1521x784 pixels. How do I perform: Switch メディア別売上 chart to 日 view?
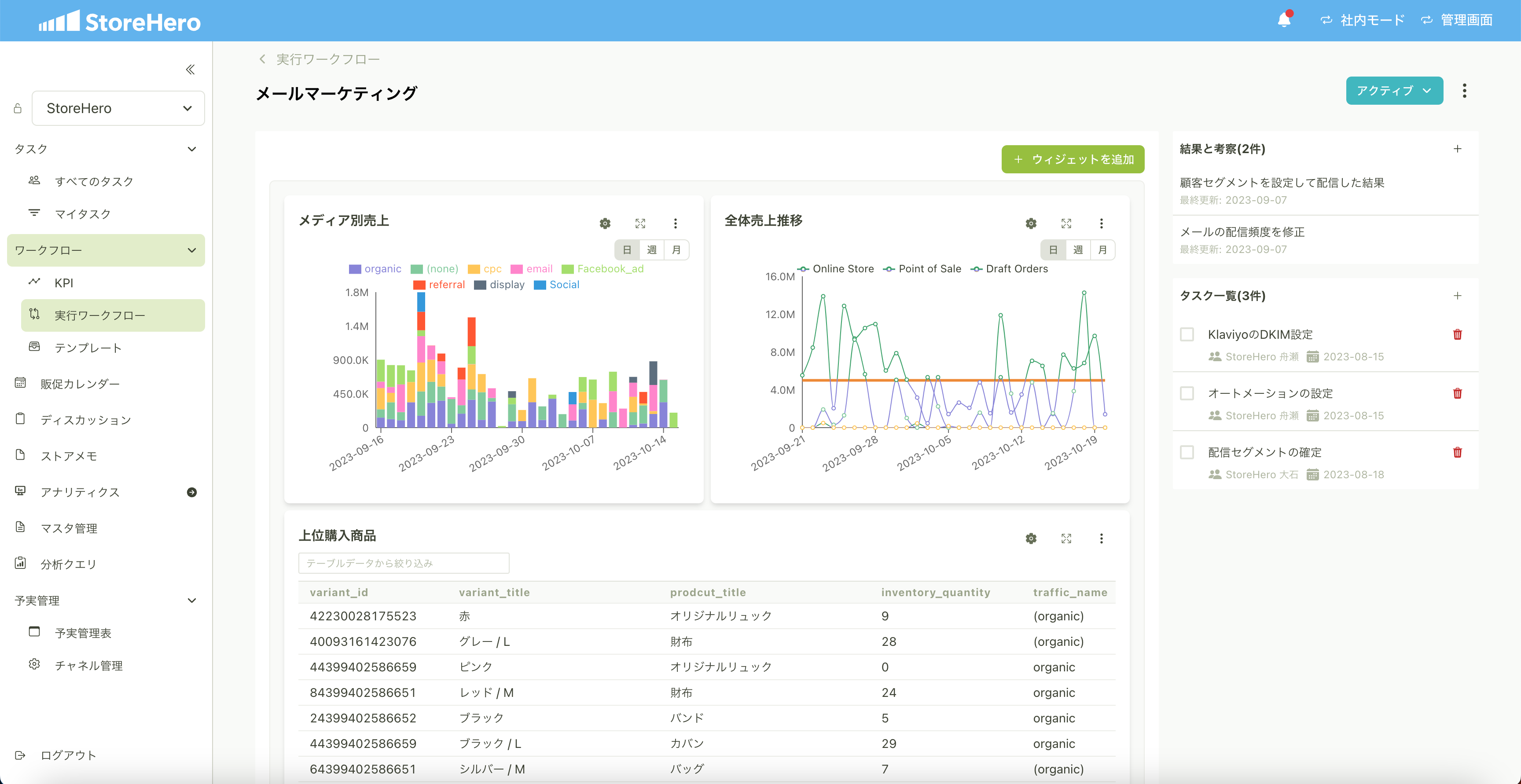click(x=627, y=250)
